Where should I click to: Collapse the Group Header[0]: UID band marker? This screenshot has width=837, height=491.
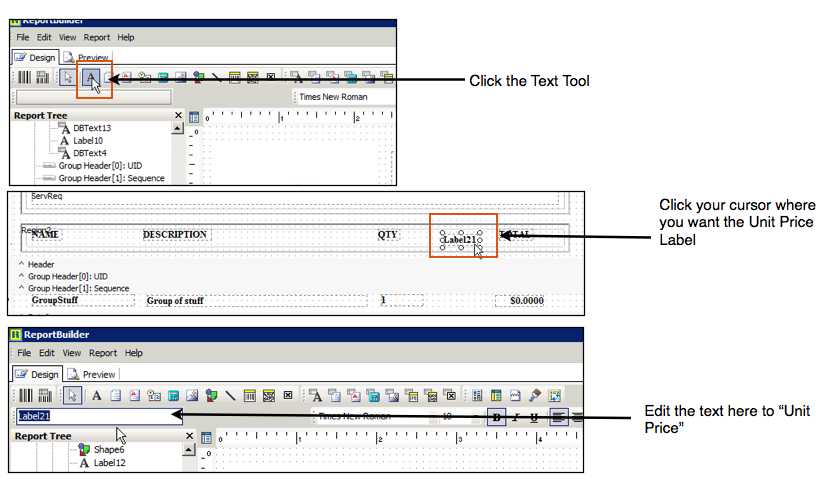21,276
